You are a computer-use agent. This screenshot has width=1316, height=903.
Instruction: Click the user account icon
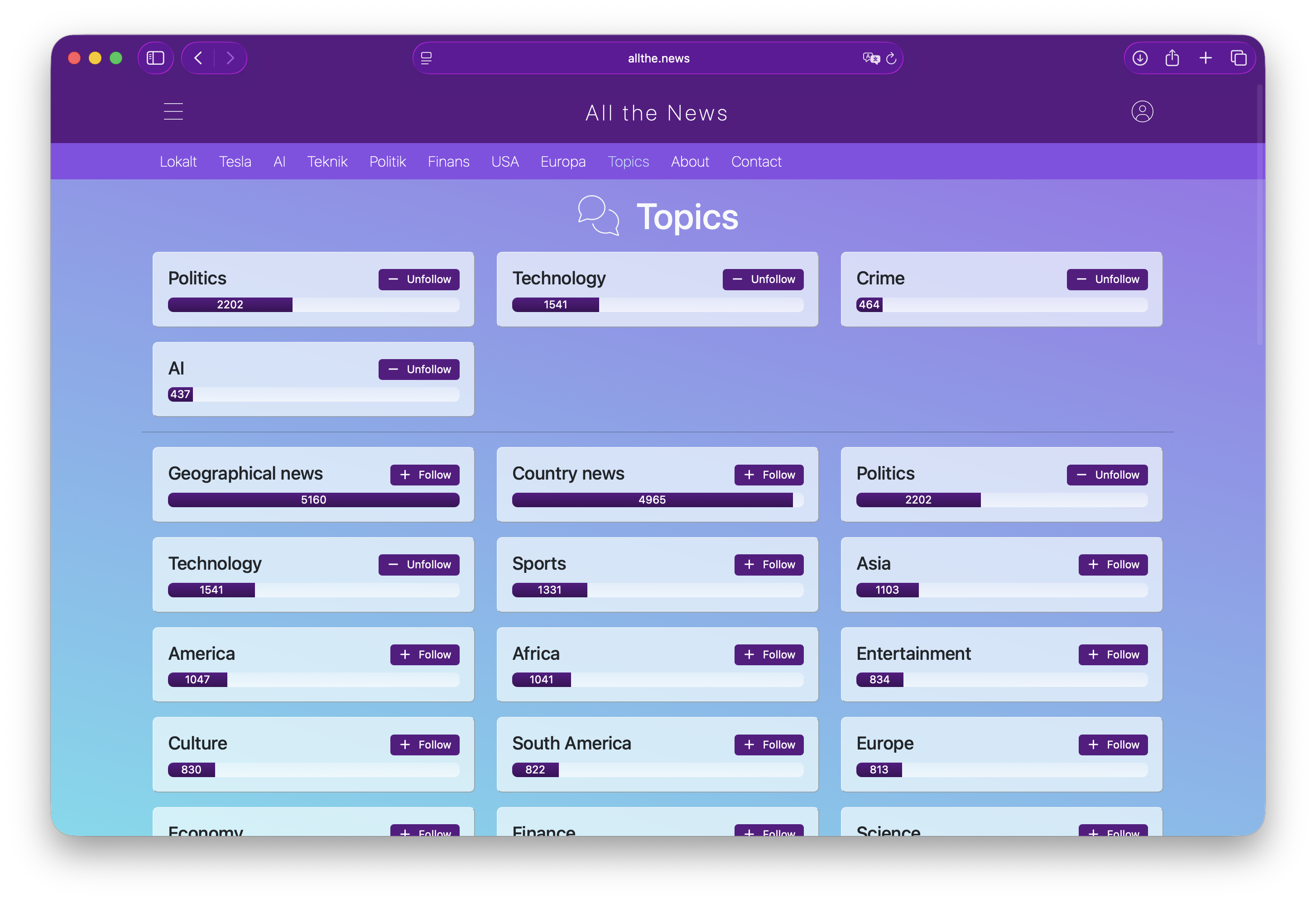1142,111
